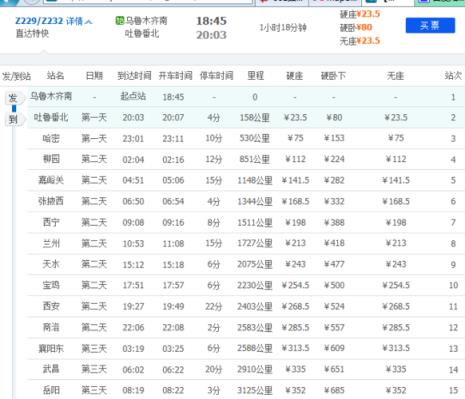465x399 pixels.
Task: Click the 到达时间 column header
Action: (x=134, y=76)
